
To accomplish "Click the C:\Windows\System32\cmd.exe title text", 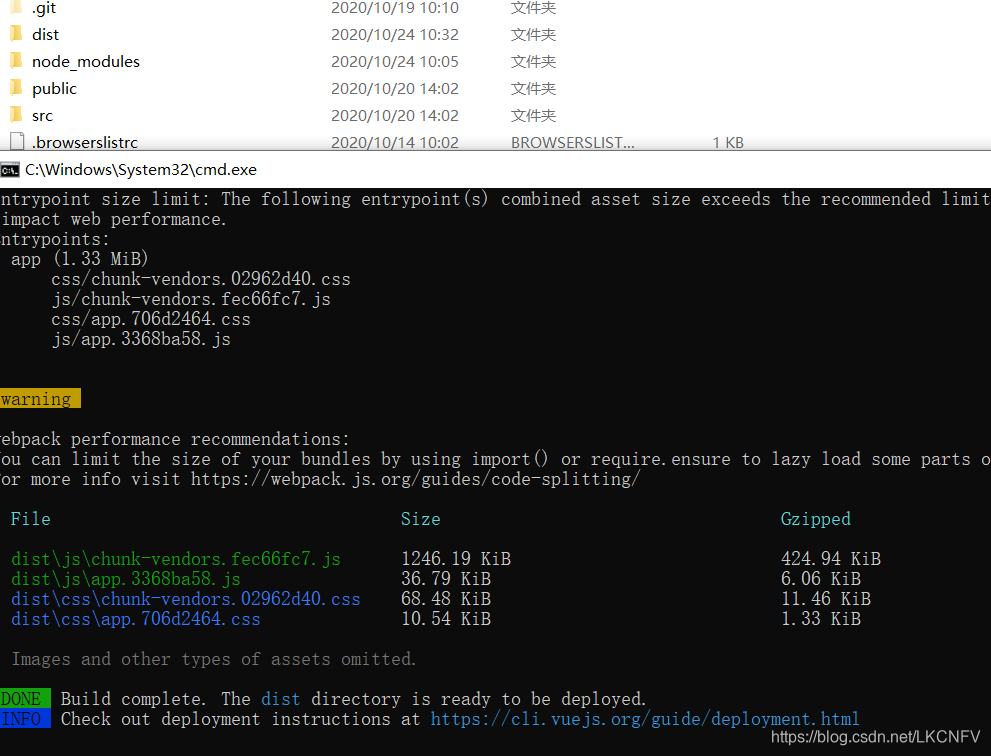I will 141,170.
